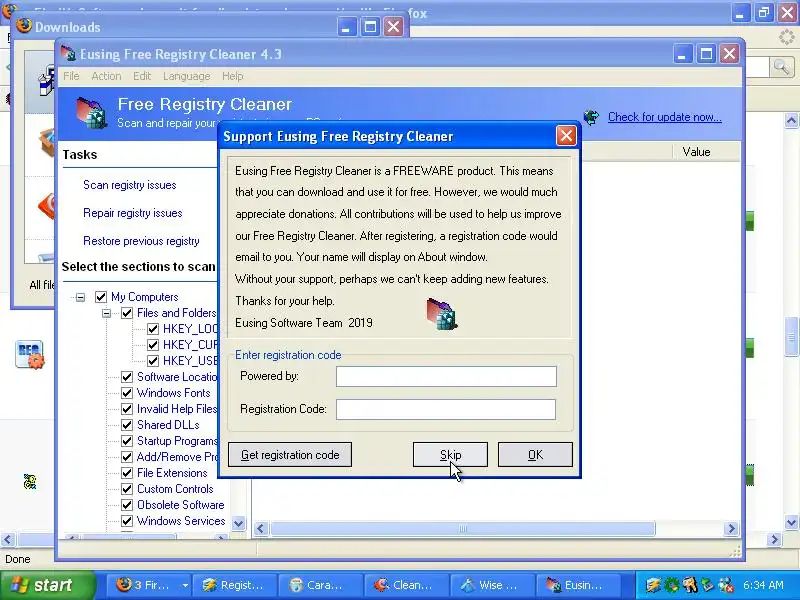Toggle the Files and Folders checkbox
The width and height of the screenshot is (800, 600).
tap(127, 313)
